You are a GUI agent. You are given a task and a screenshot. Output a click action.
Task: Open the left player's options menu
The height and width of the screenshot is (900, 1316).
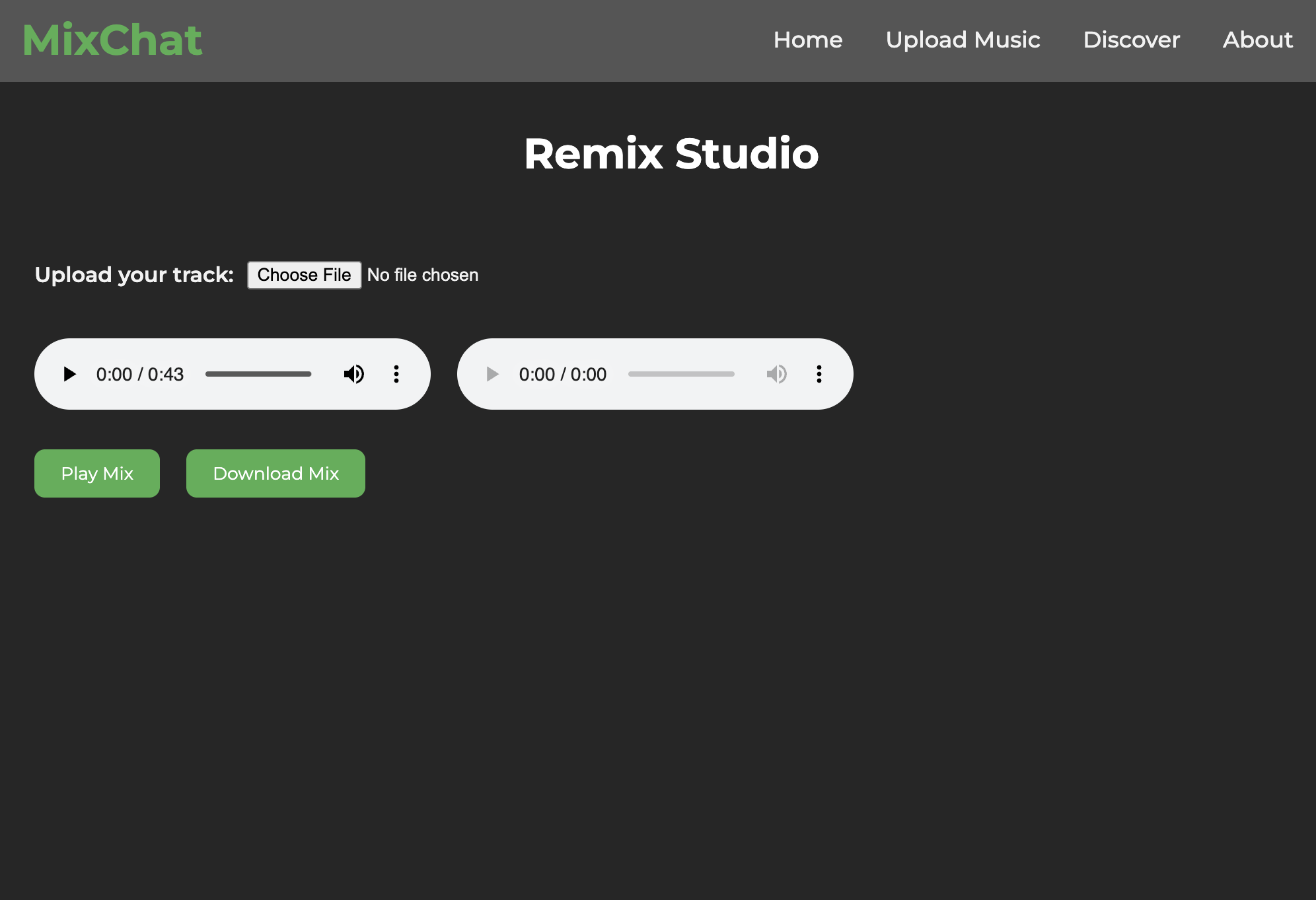point(396,374)
